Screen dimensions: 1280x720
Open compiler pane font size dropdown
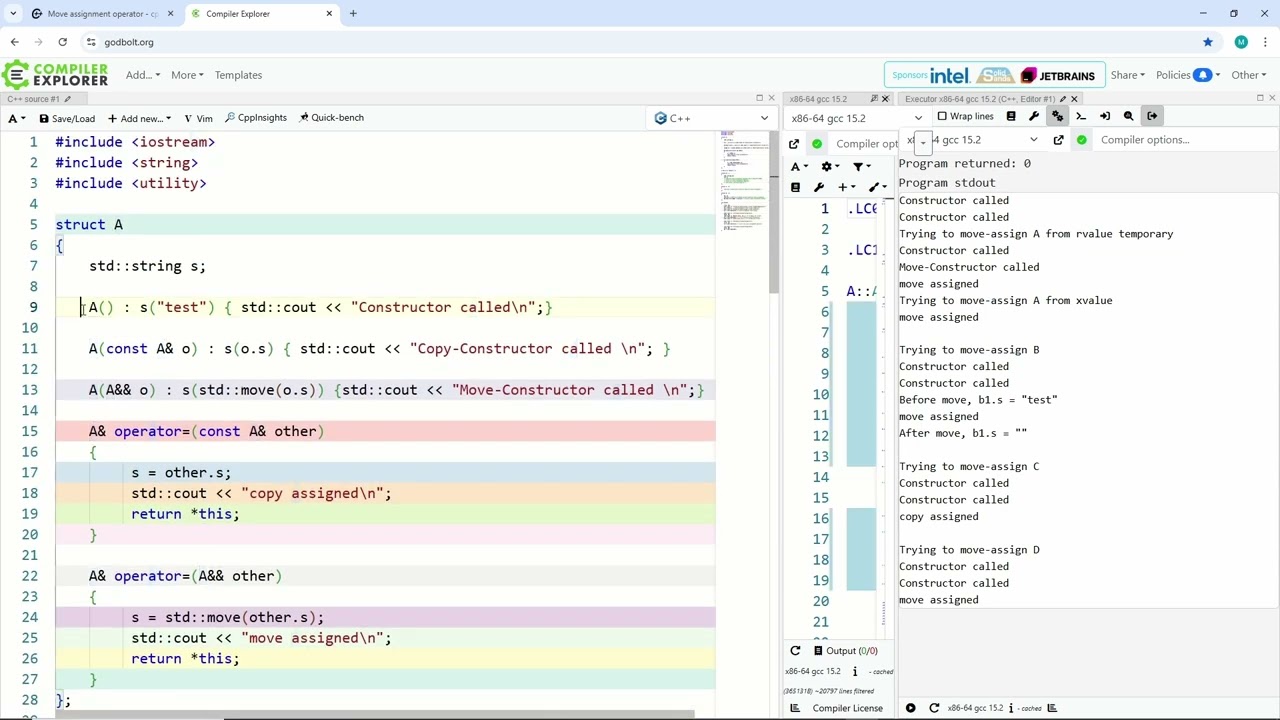click(800, 166)
